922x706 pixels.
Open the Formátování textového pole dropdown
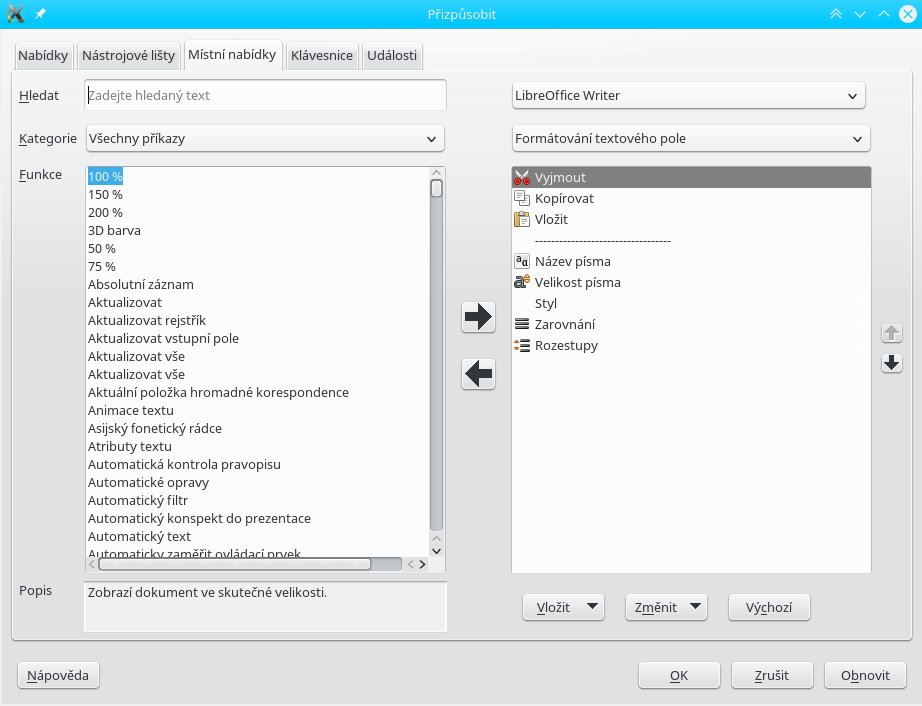(691, 139)
